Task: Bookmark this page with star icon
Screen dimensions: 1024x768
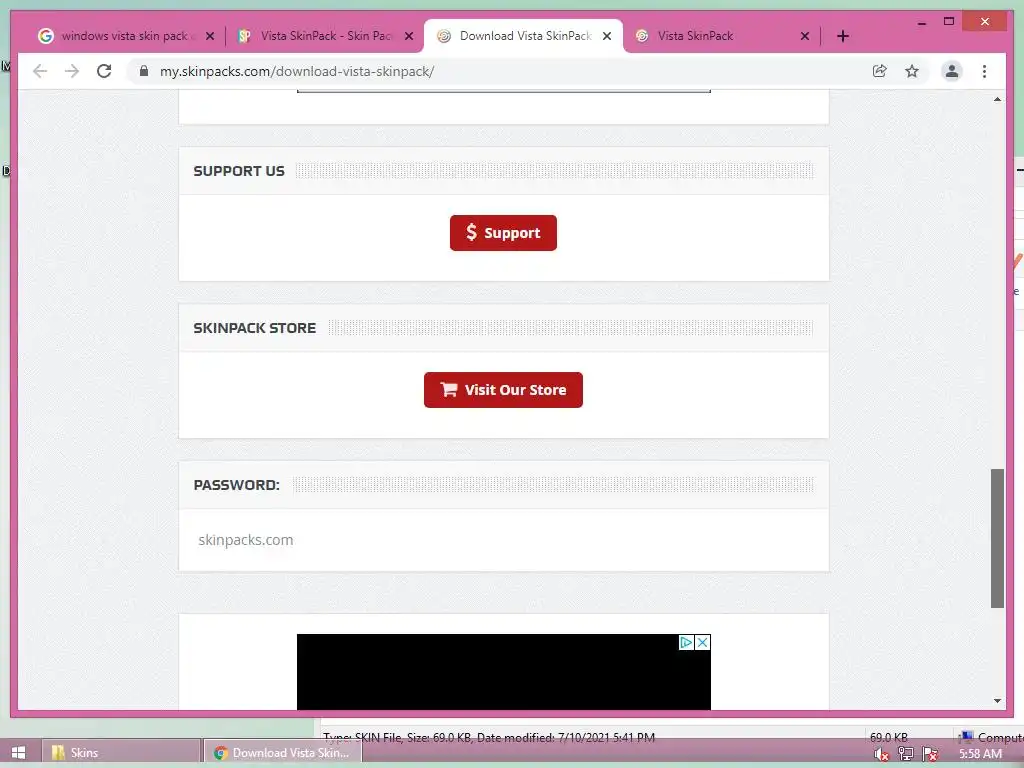Action: coord(912,71)
